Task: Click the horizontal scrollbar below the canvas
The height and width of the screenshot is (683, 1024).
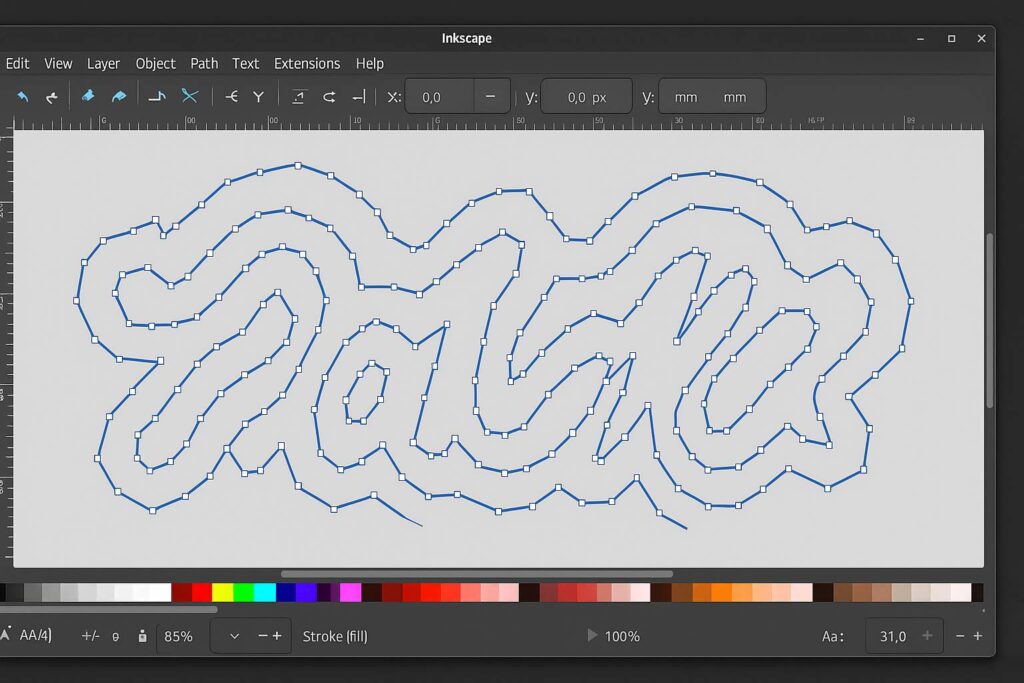Action: pyautogui.click(x=477, y=574)
